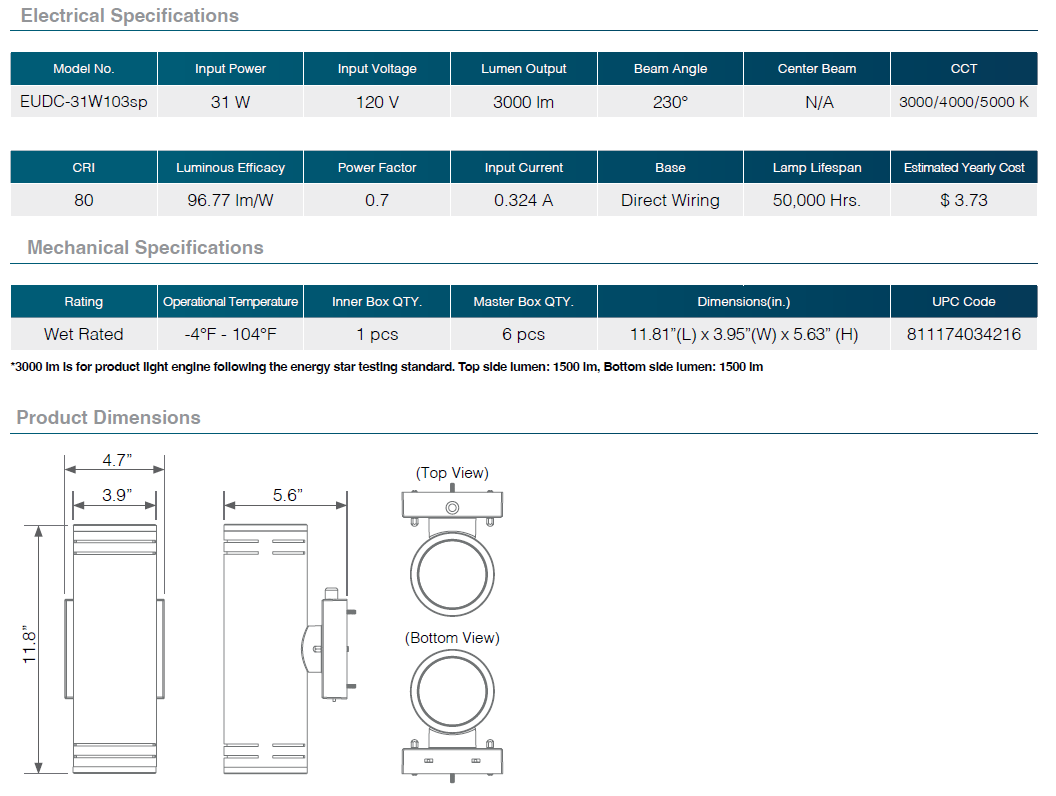Click the Wet Rated rating cell
This screenshot has height=796, width=1056.
84,334
